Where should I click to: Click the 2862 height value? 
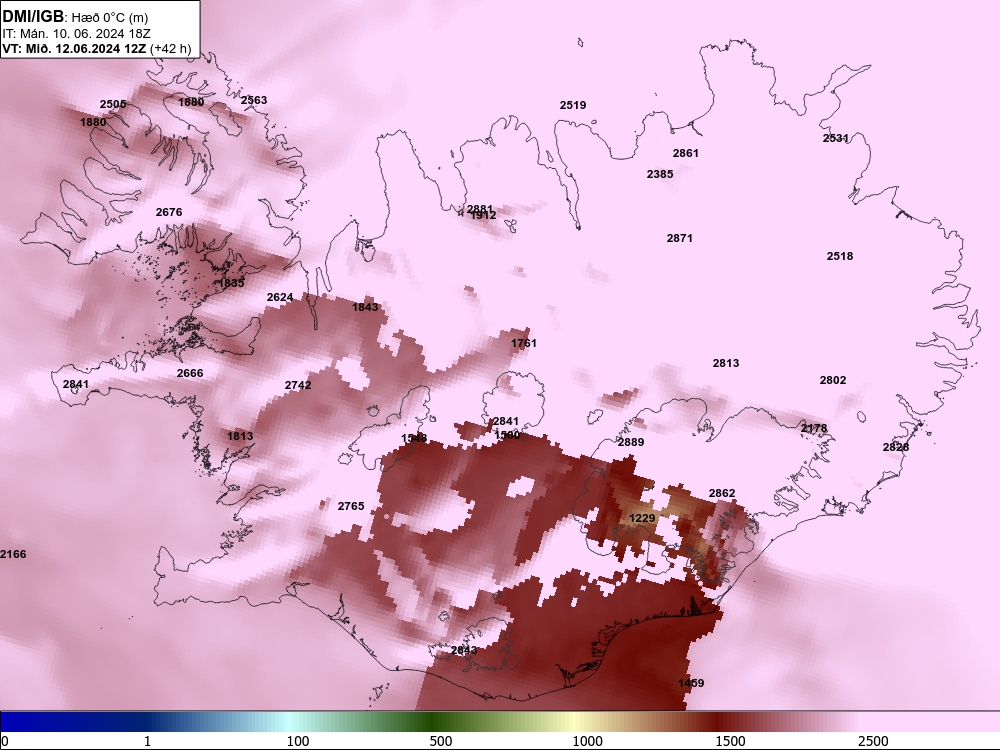tap(722, 493)
